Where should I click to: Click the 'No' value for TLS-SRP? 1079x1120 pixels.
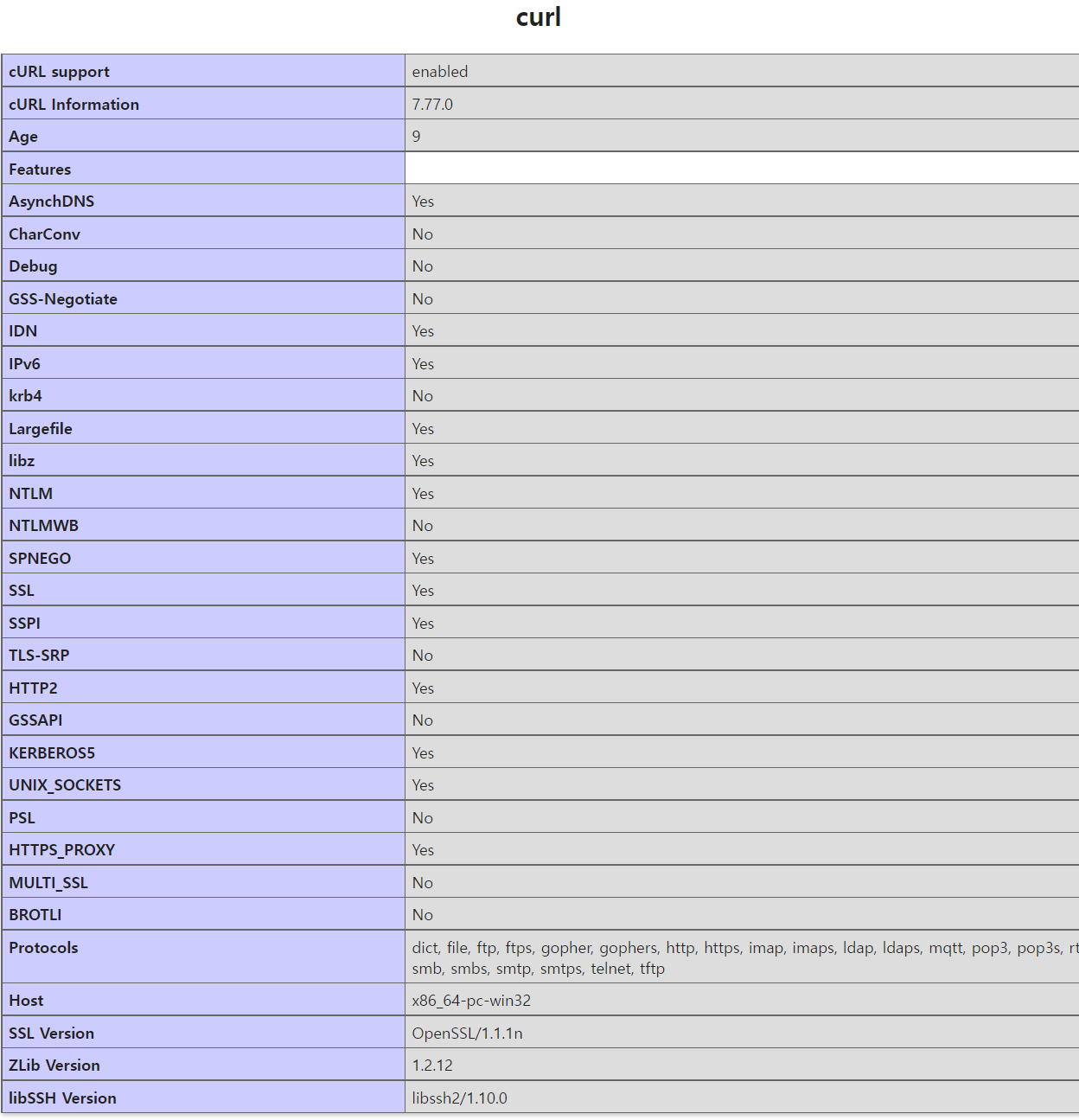(423, 656)
